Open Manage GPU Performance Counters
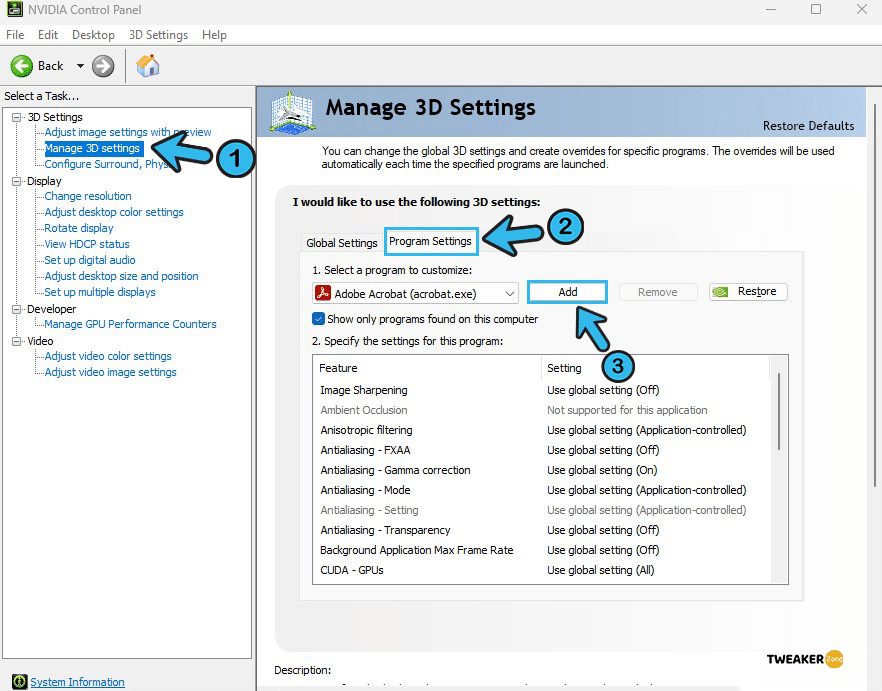The height and width of the screenshot is (691, 882). pos(130,324)
